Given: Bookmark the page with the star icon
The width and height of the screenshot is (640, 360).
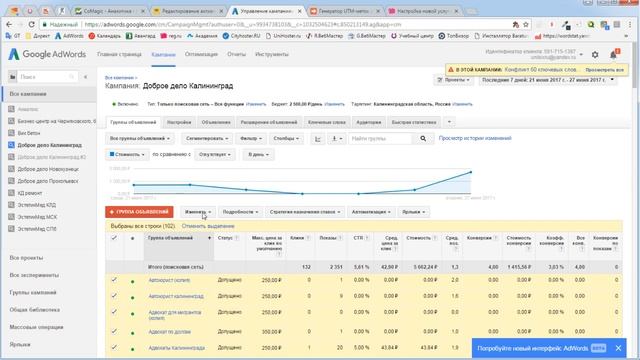Looking at the screenshot, I should coord(526,24).
